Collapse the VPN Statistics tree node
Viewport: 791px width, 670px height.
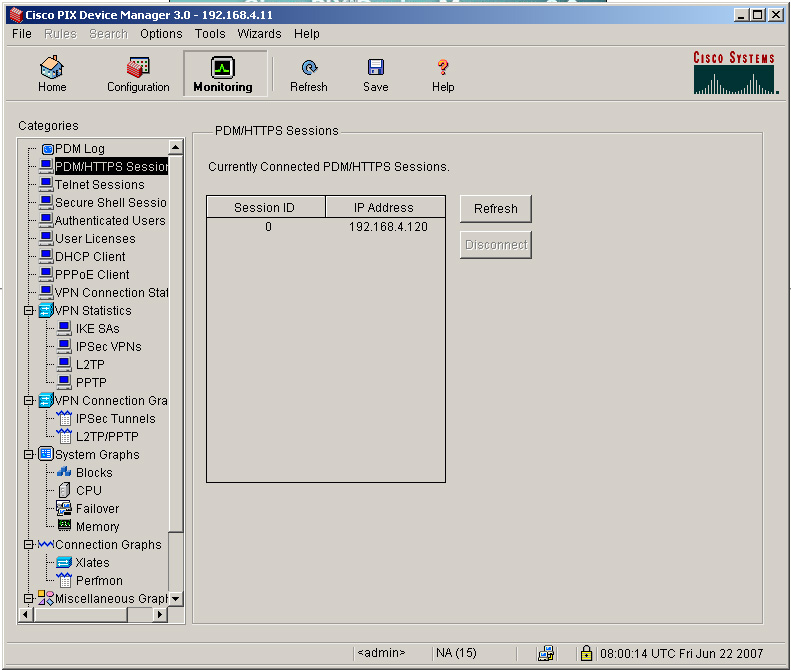[29, 311]
